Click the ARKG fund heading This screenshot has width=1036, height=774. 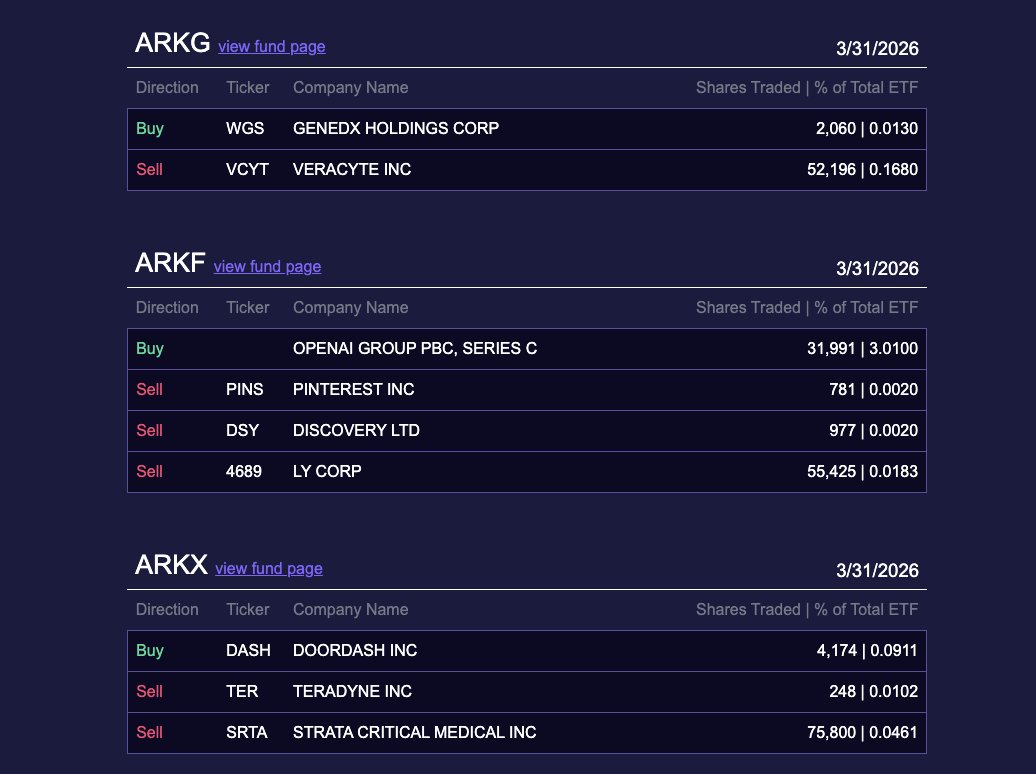172,43
